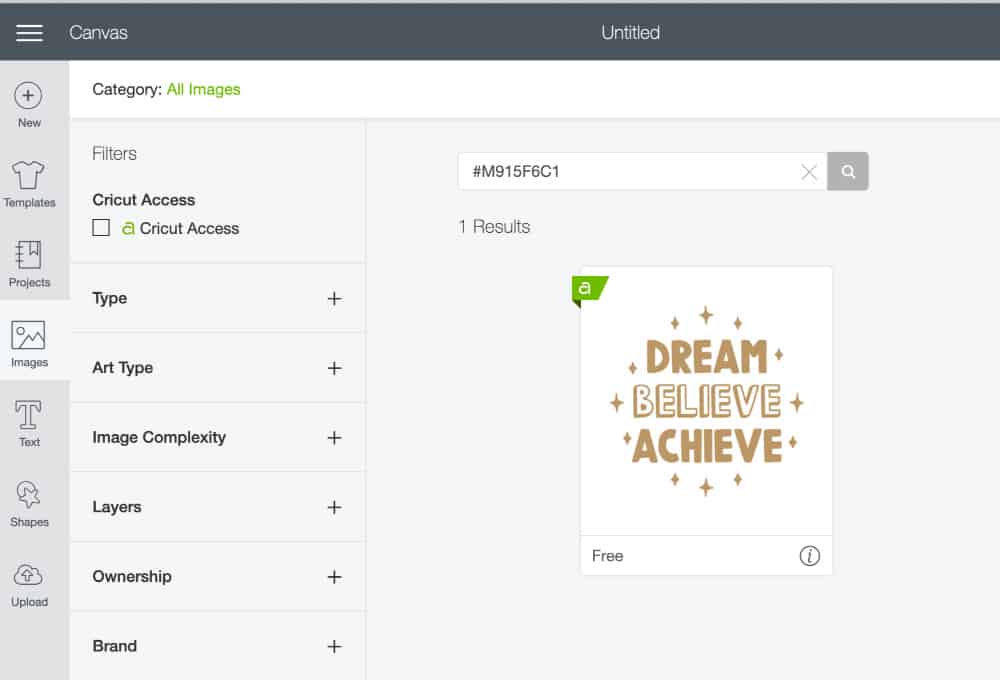Expand the Ownership filter

pyautogui.click(x=217, y=577)
